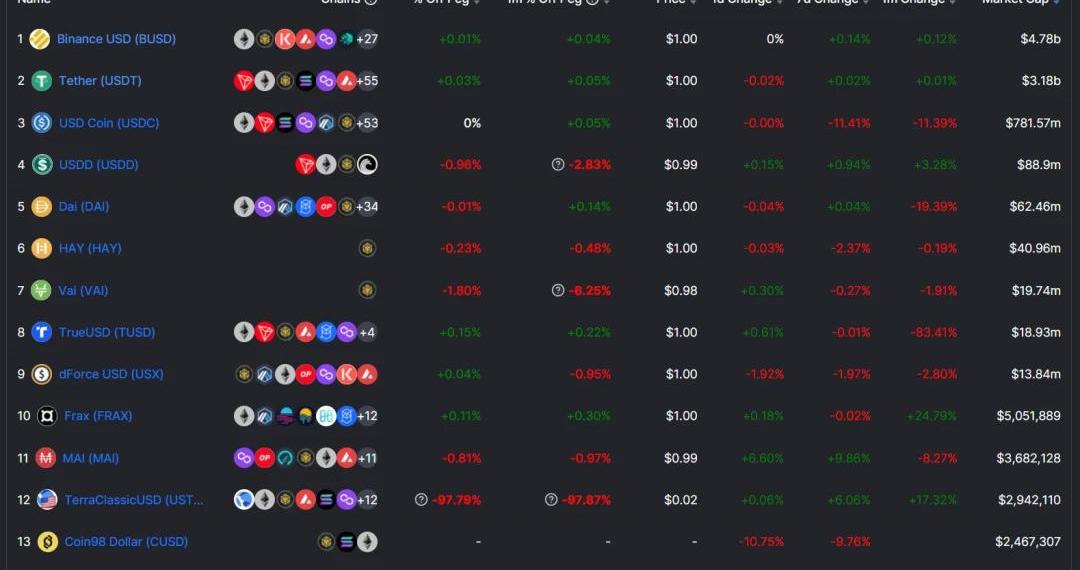Click the help icon next to -97.87%
The image size is (1080, 570).
(551, 500)
